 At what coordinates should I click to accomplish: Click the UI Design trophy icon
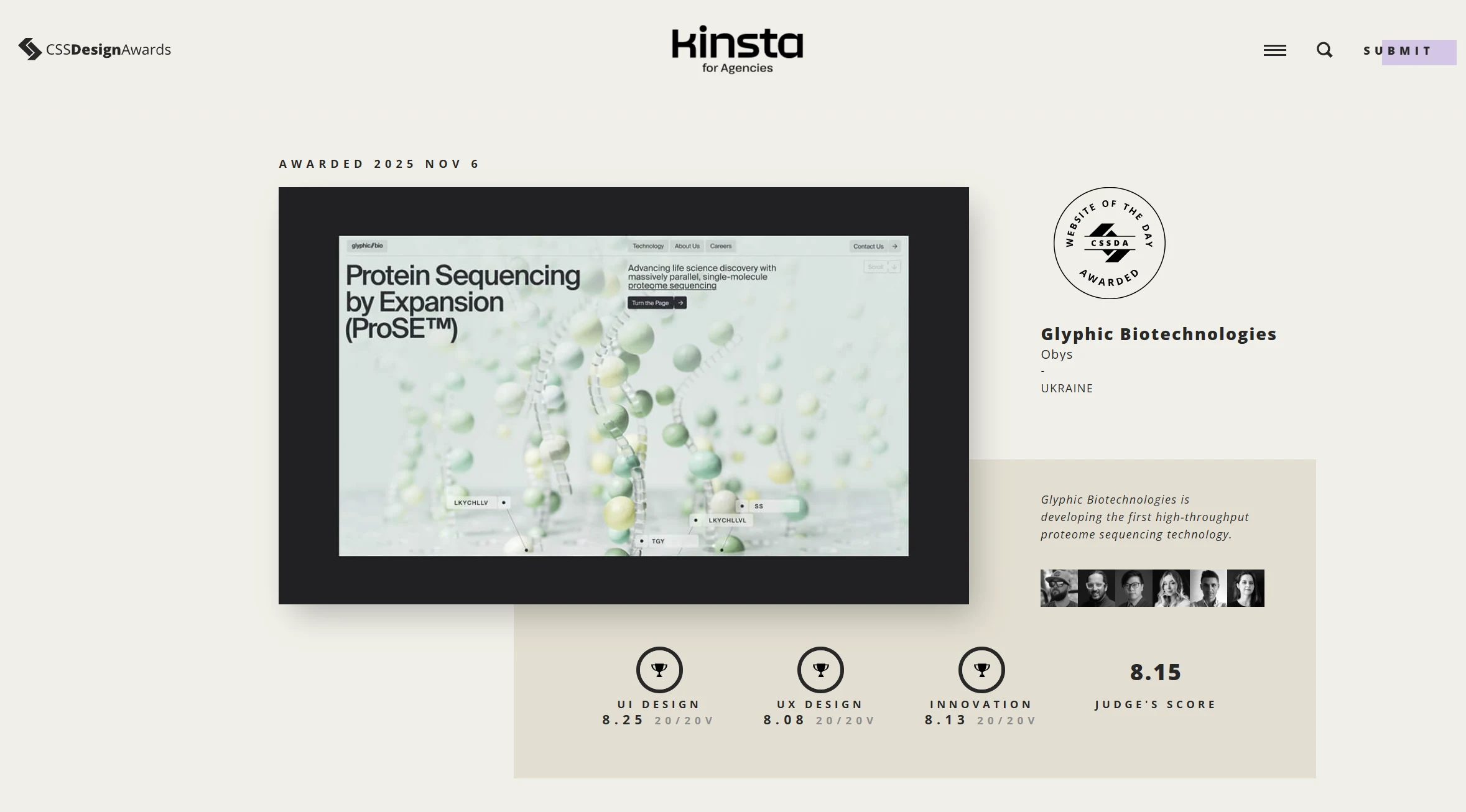659,670
